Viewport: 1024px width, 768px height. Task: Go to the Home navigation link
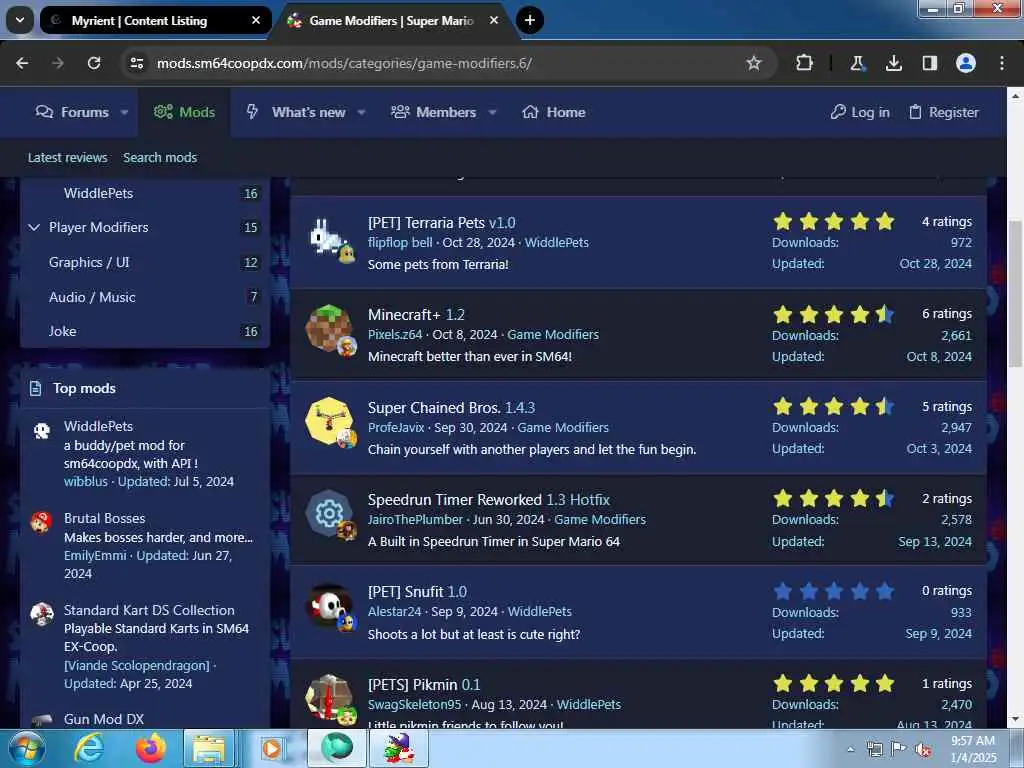tap(554, 112)
